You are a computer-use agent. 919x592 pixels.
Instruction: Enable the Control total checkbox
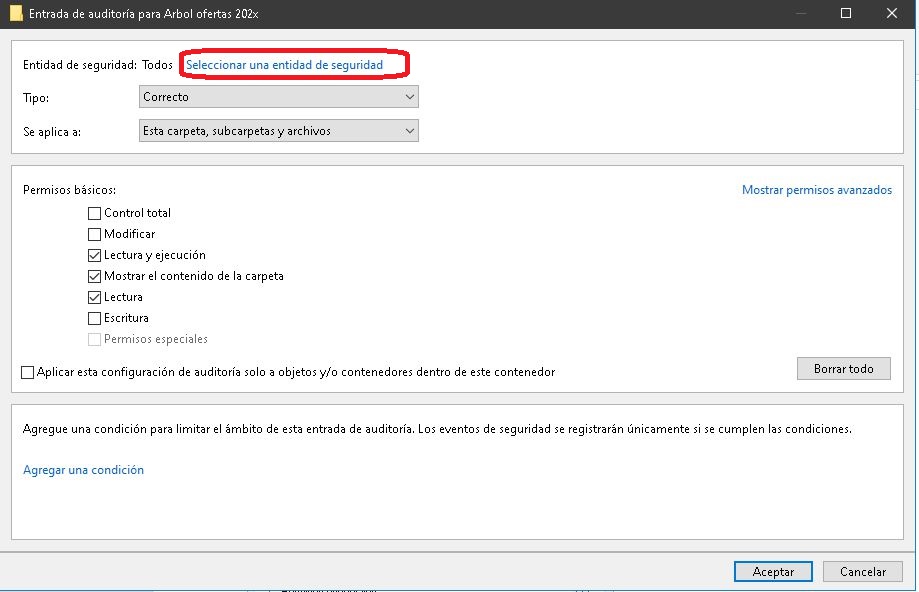click(95, 213)
